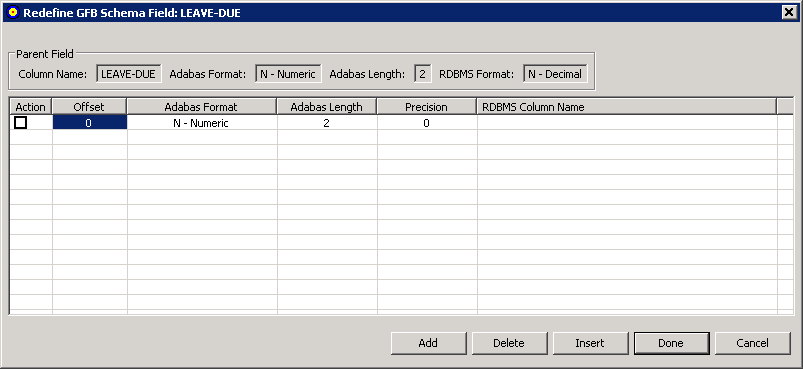
Task: Click the Adabas Length column header
Action: click(327, 107)
